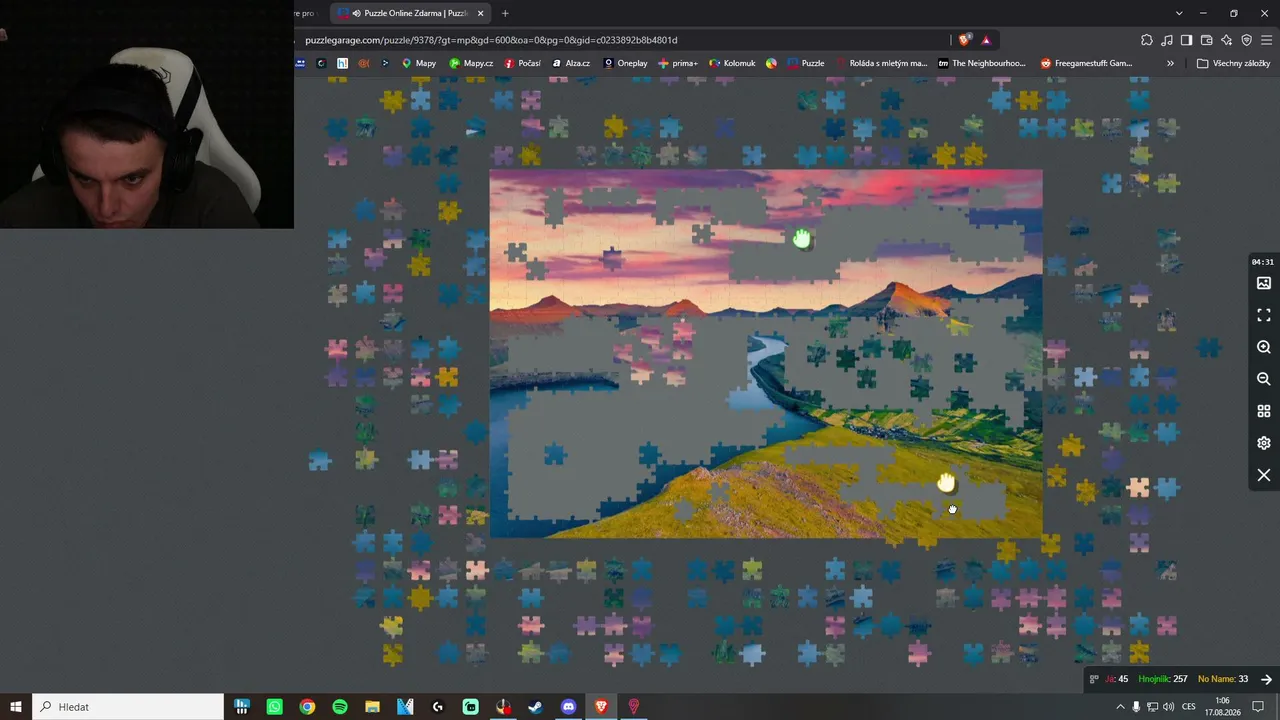
Task: Click the Brave Rewards triangle icon
Action: point(986,40)
